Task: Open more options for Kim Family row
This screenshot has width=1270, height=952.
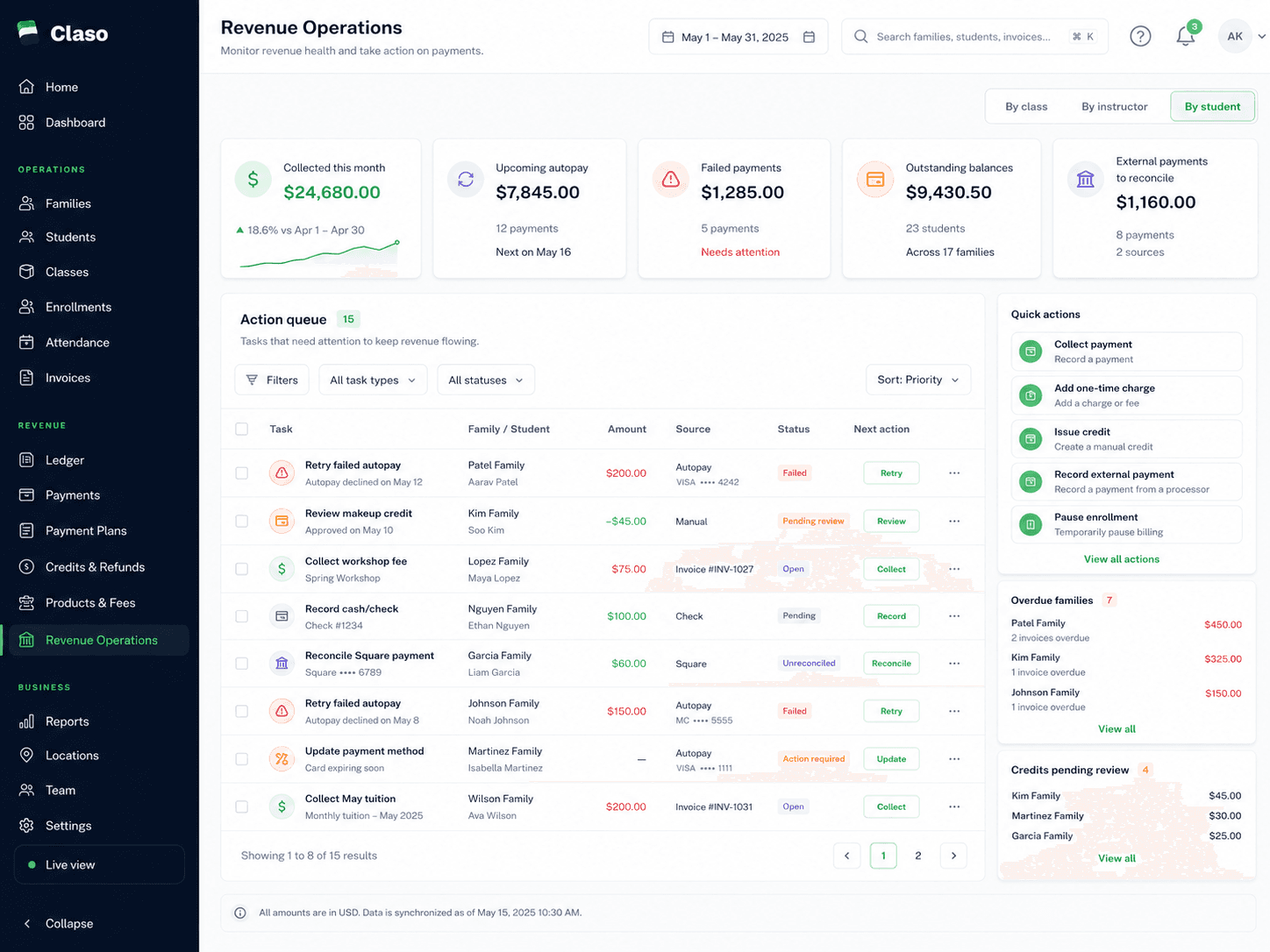Action: click(954, 522)
